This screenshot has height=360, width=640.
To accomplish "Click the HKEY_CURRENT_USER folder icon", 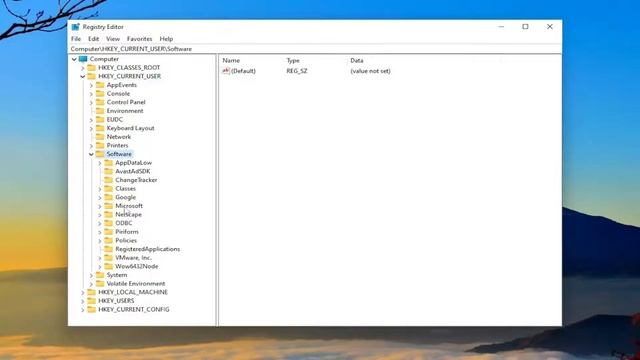I will [x=91, y=76].
